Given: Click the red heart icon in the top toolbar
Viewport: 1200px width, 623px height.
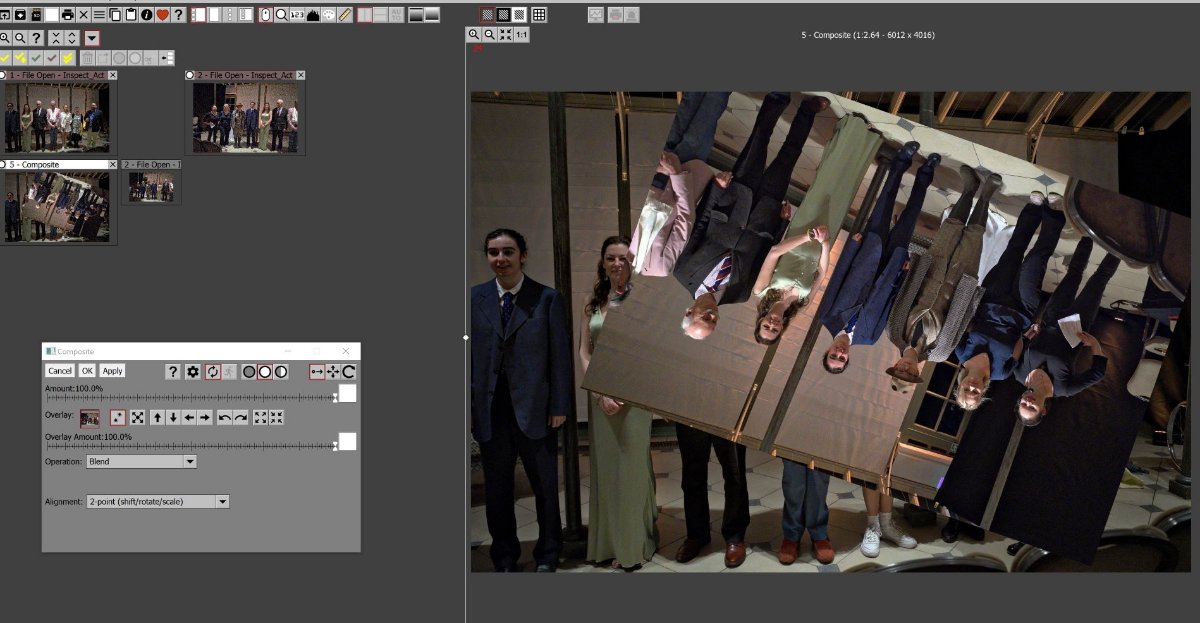Looking at the screenshot, I should 162,15.
